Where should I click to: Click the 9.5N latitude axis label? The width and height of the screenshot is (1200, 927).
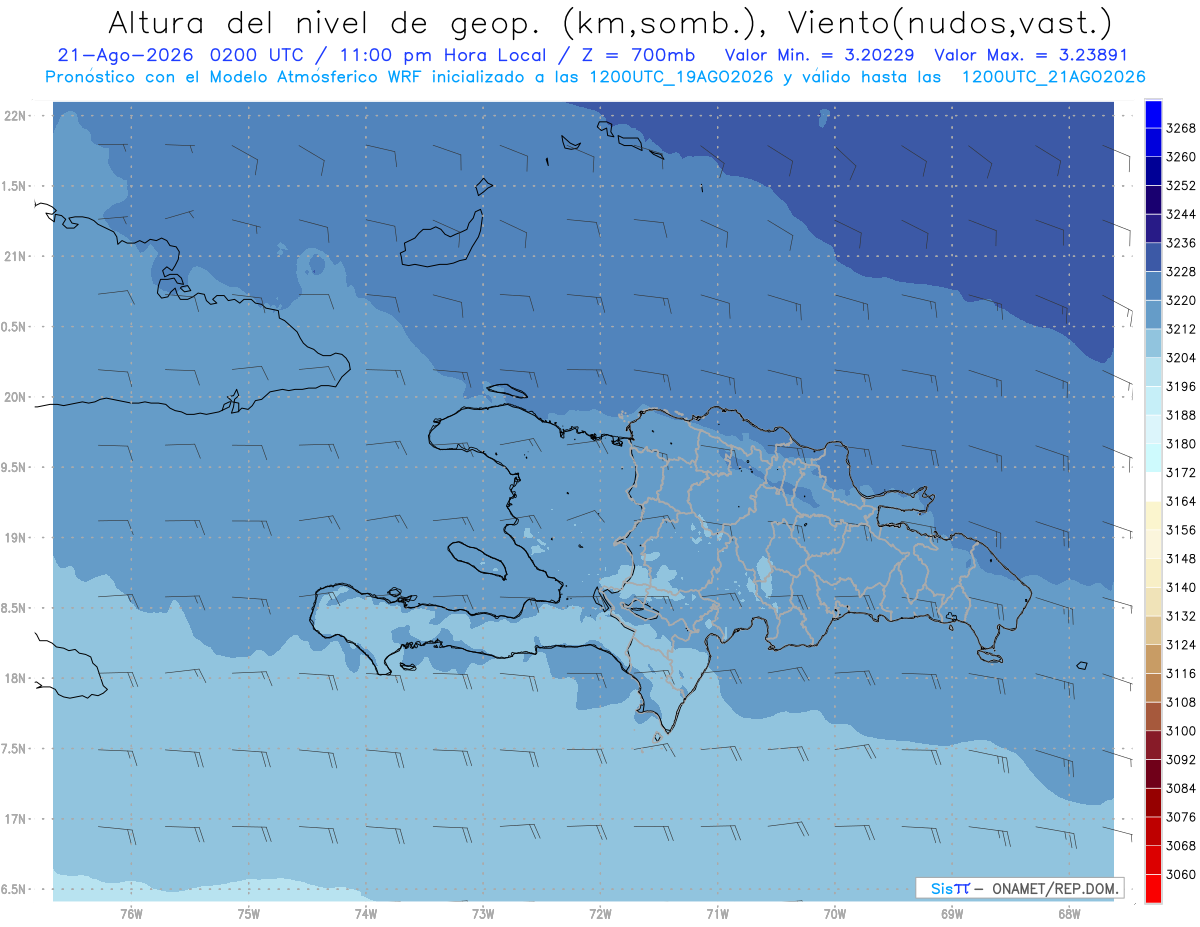point(15,467)
